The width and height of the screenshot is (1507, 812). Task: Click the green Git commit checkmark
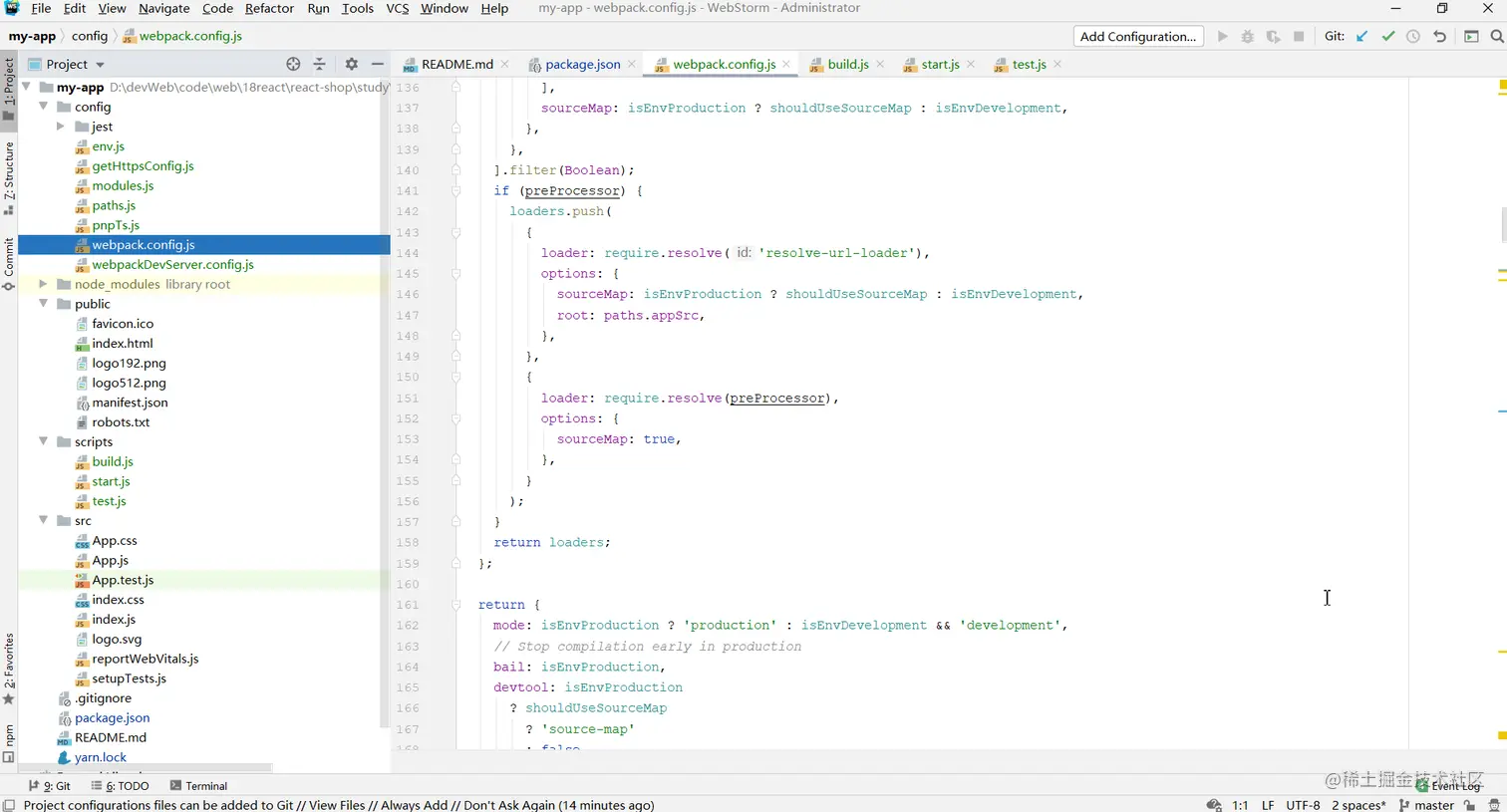(x=1387, y=37)
